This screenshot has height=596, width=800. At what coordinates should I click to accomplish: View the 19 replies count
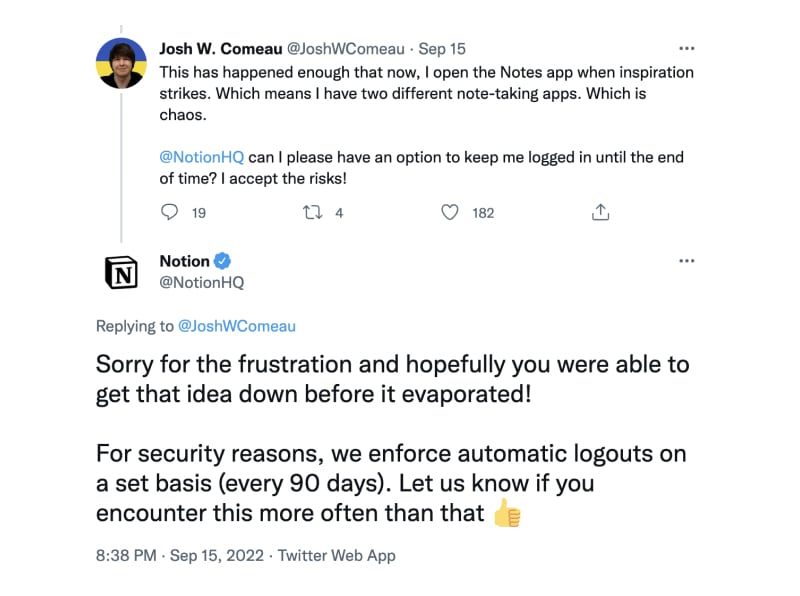(199, 213)
